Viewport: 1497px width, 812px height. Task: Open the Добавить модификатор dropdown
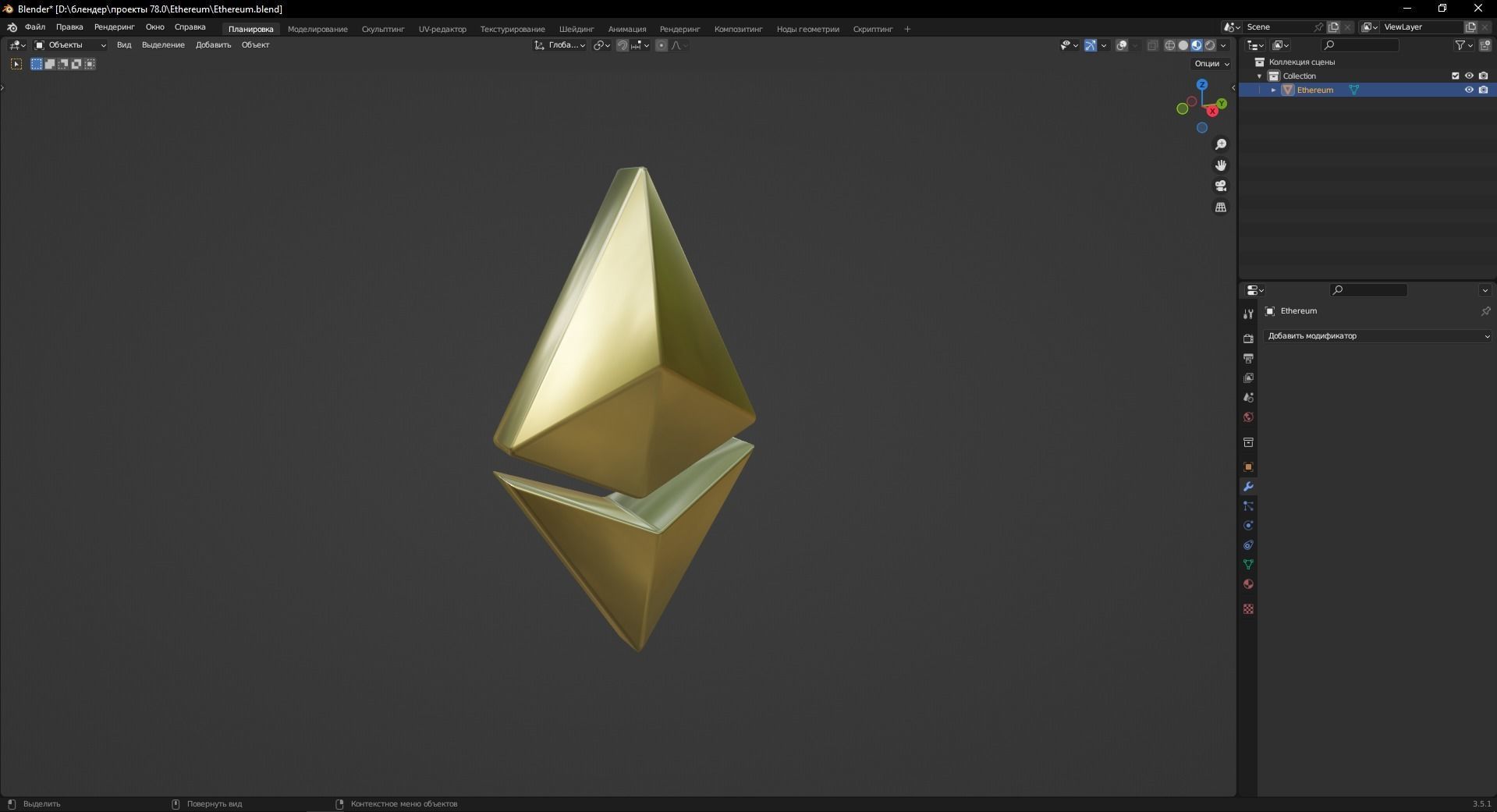[x=1378, y=336]
